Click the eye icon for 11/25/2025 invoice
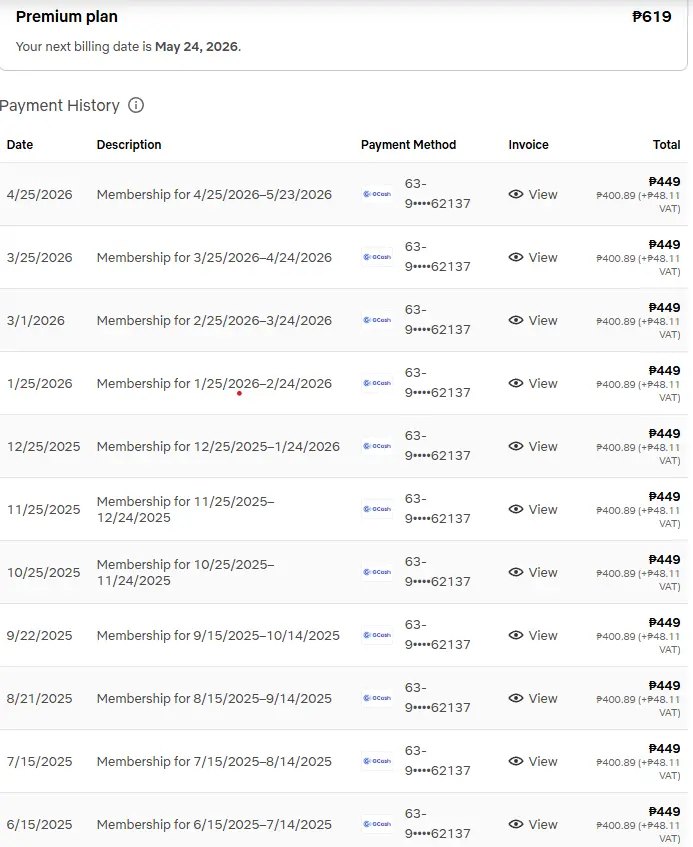 (x=516, y=509)
